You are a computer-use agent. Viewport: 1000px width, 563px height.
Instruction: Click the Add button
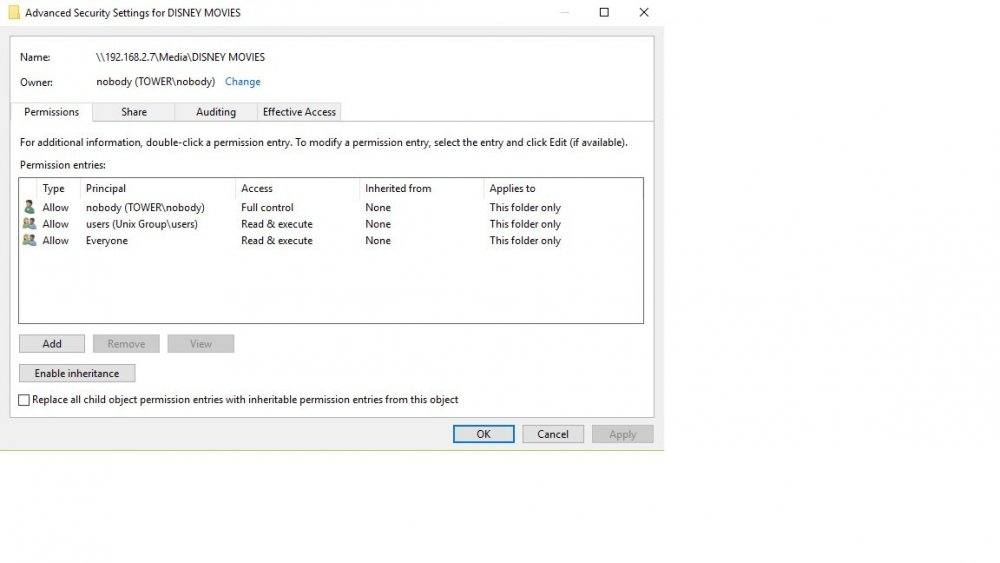click(x=52, y=344)
